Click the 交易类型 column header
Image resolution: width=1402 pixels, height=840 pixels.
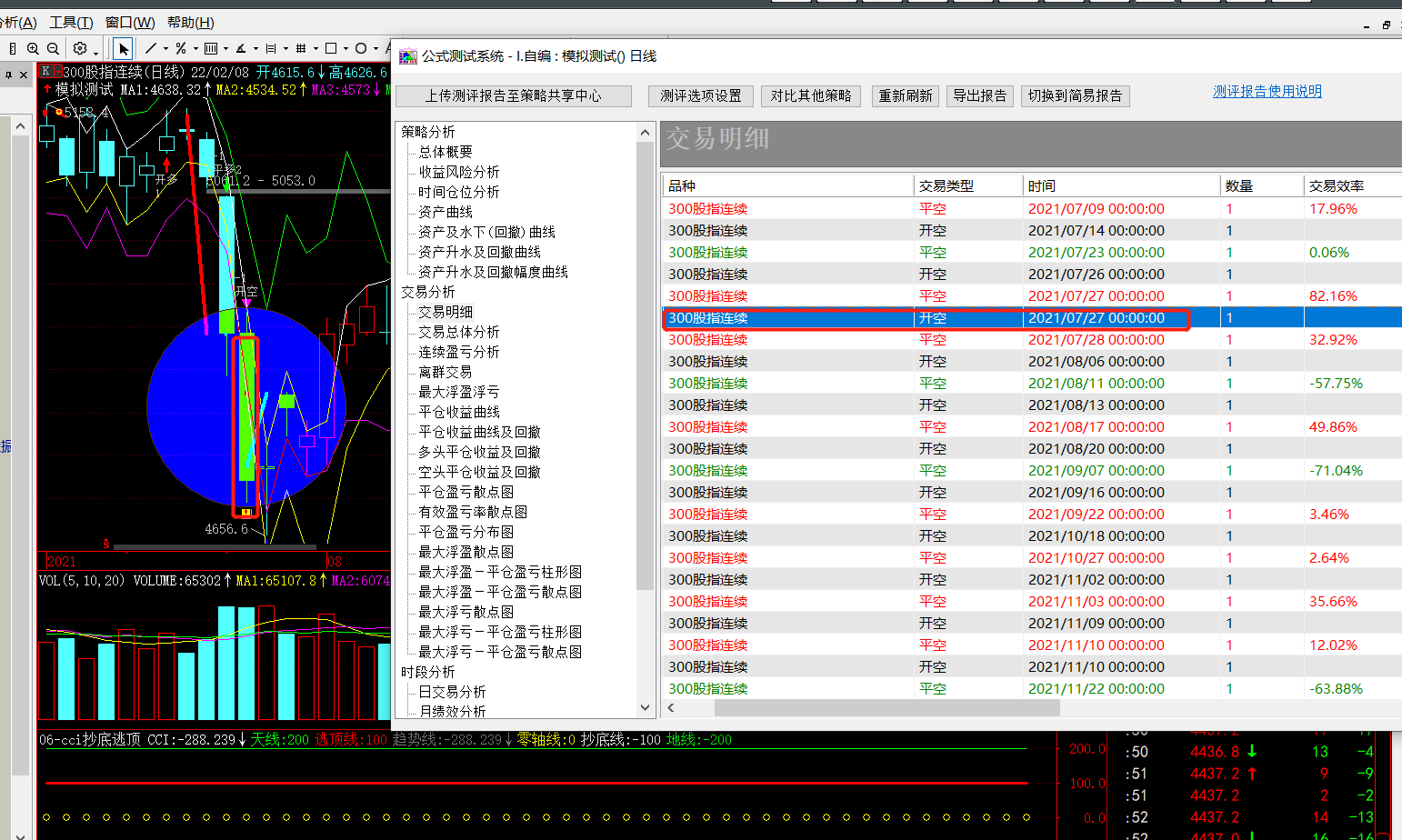(968, 185)
